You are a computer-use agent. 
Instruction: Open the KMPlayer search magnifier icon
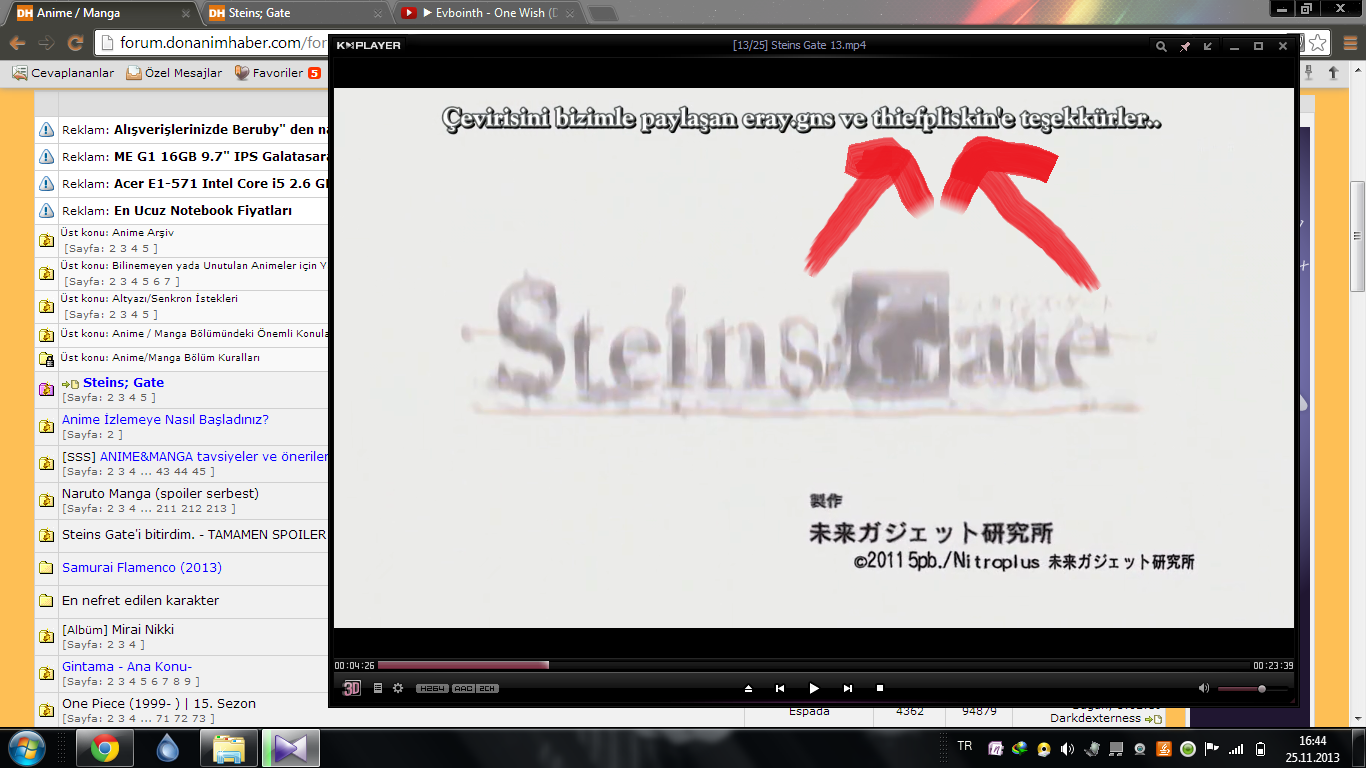(1161, 46)
